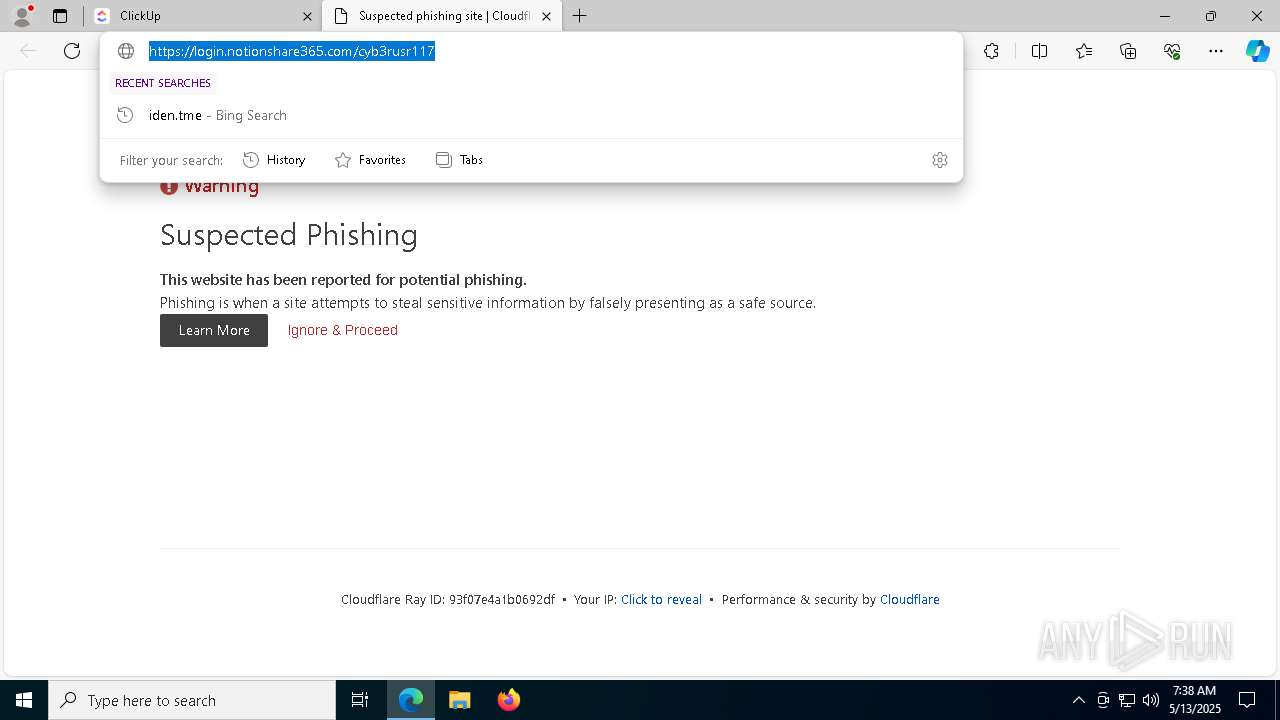
Task: Close the Suspected phishing site tab
Action: tap(546, 16)
